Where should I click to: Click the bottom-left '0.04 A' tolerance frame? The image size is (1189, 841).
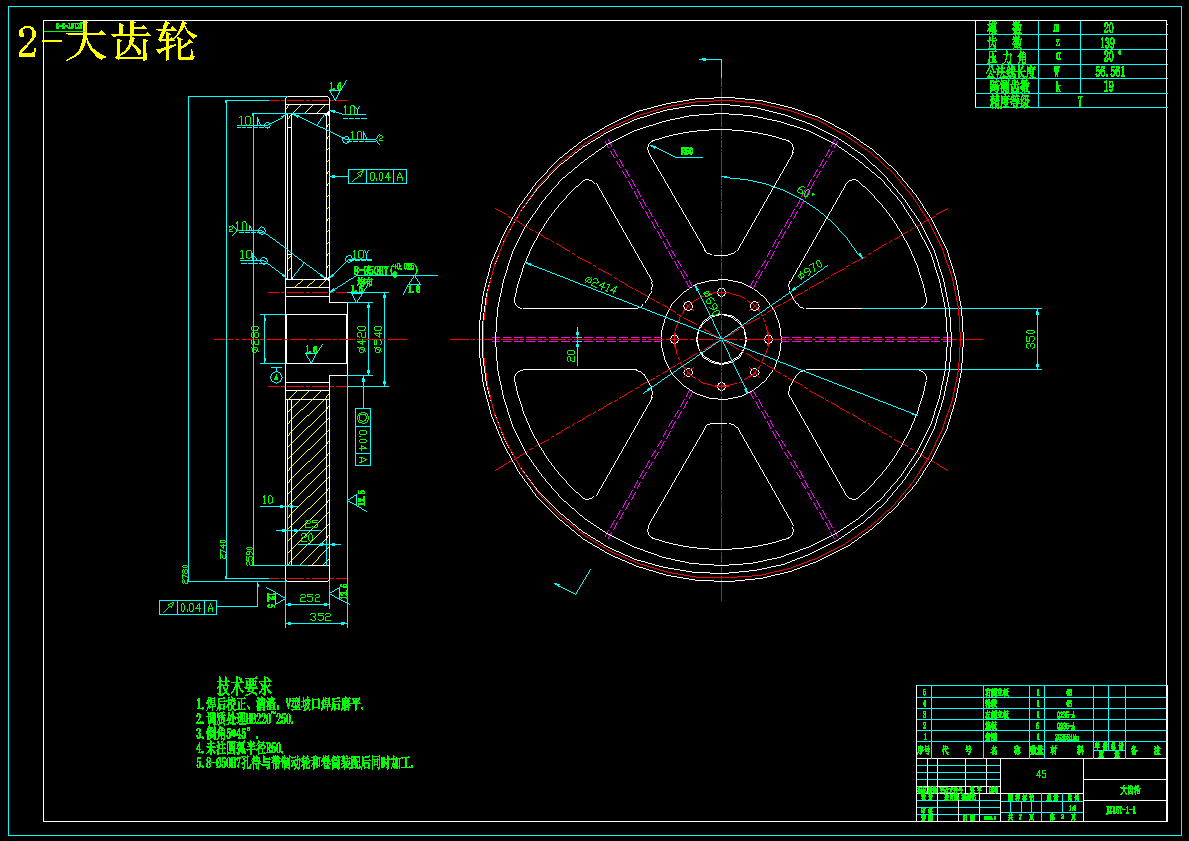188,607
